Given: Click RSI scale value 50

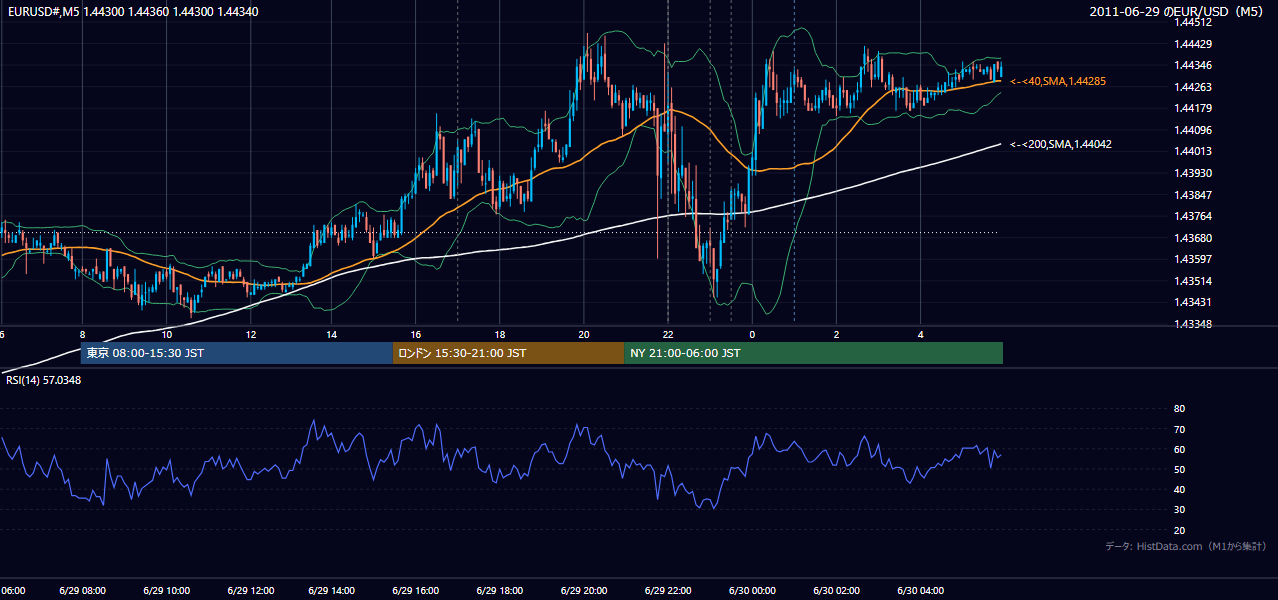Looking at the screenshot, I should click(x=1179, y=469).
